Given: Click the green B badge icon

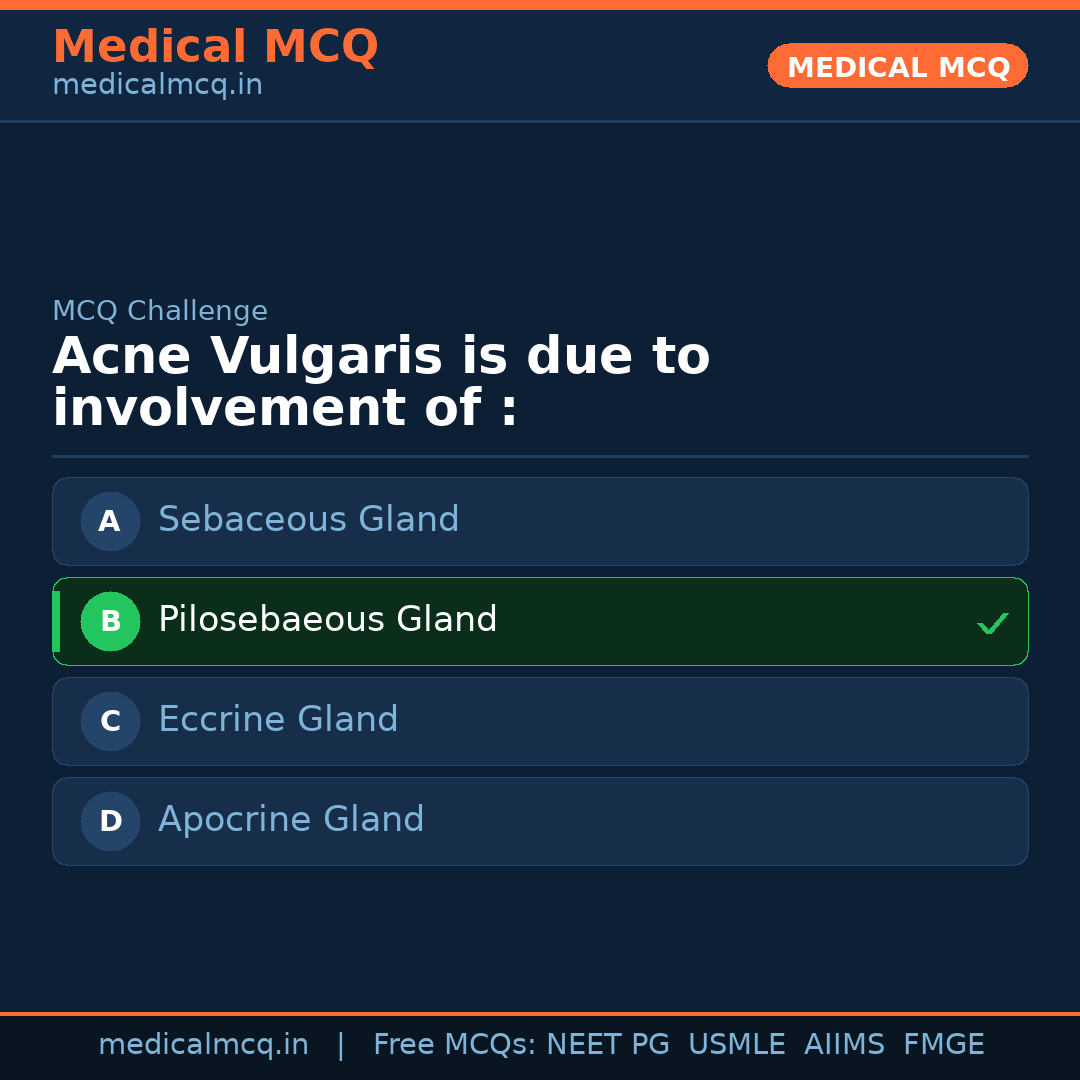Looking at the screenshot, I should (x=110, y=621).
